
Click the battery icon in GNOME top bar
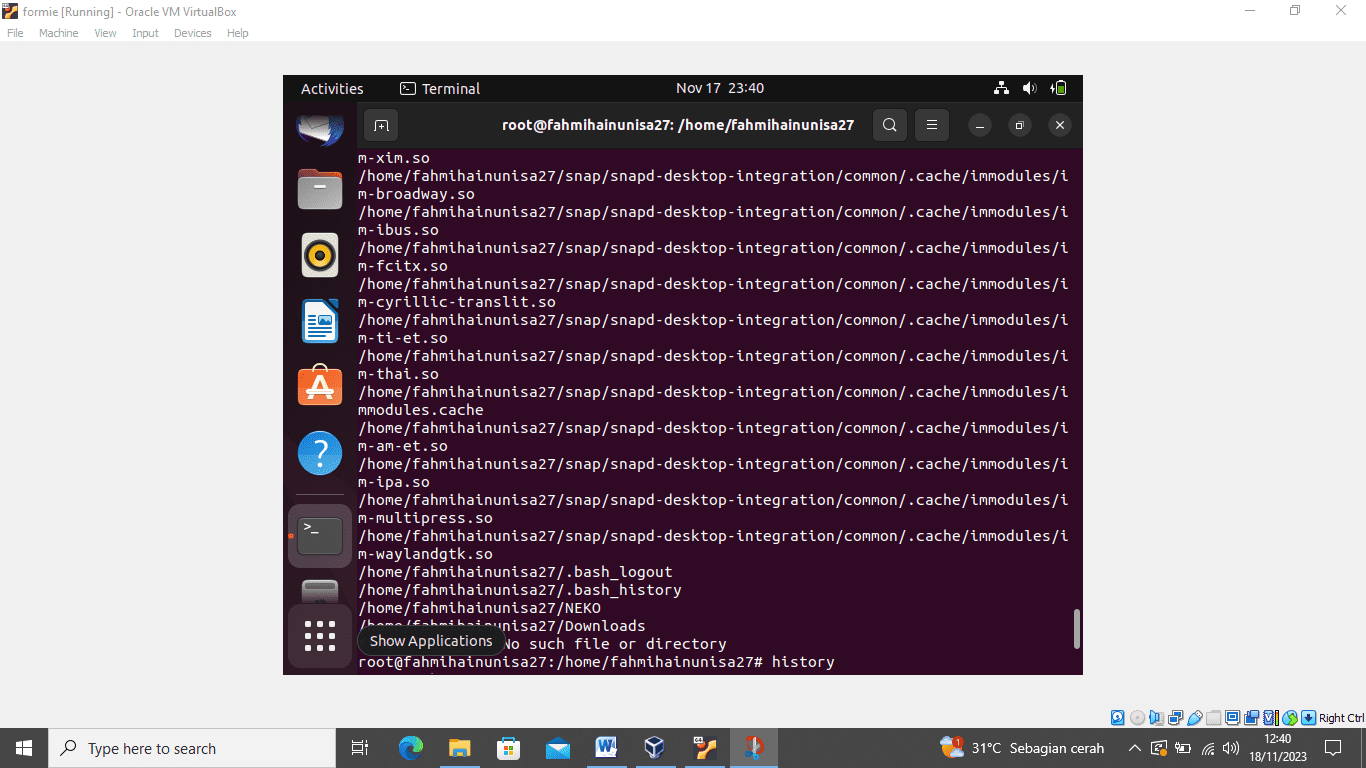point(1059,88)
